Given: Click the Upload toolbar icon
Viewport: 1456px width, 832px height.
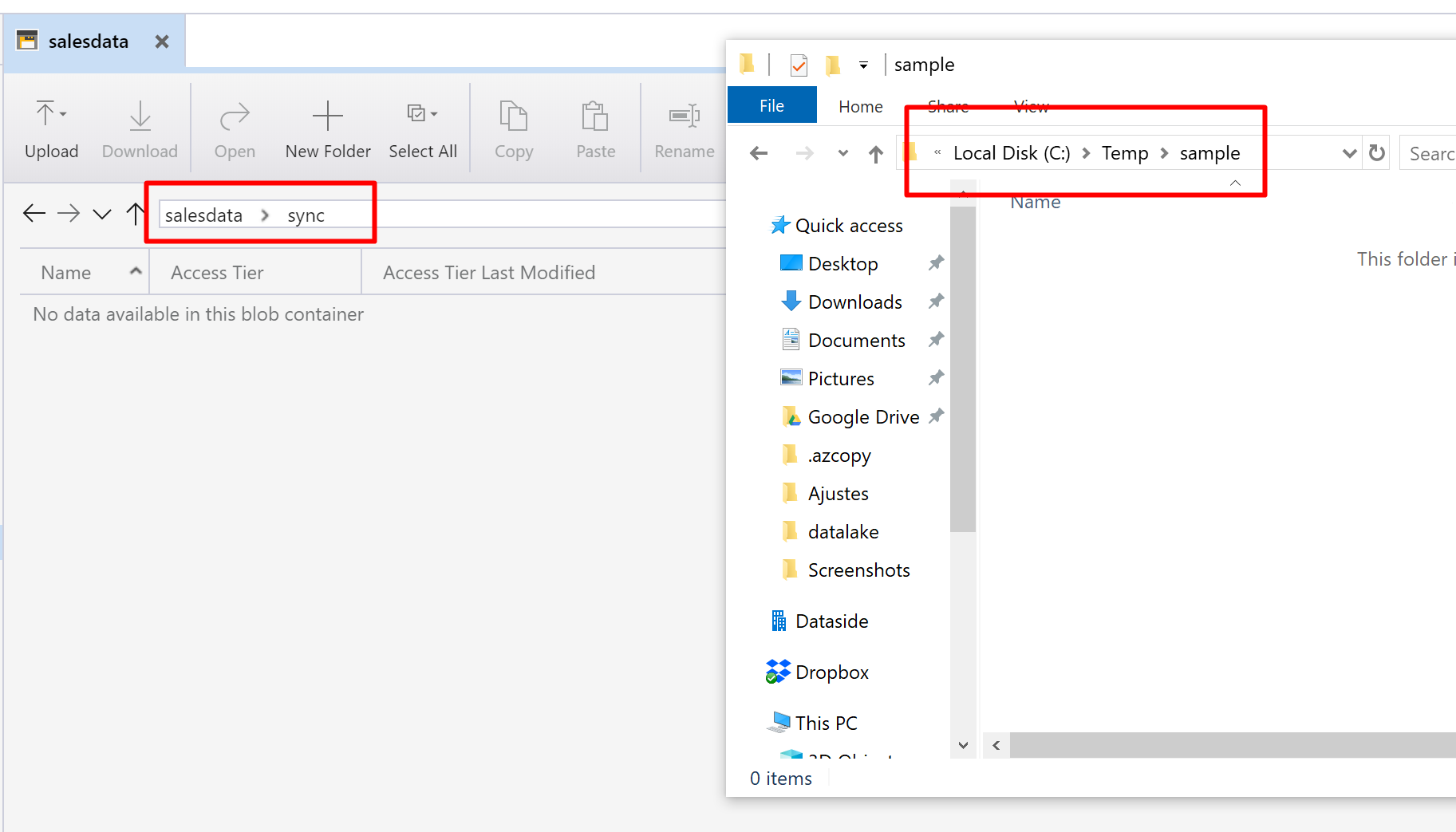Looking at the screenshot, I should click(51, 128).
